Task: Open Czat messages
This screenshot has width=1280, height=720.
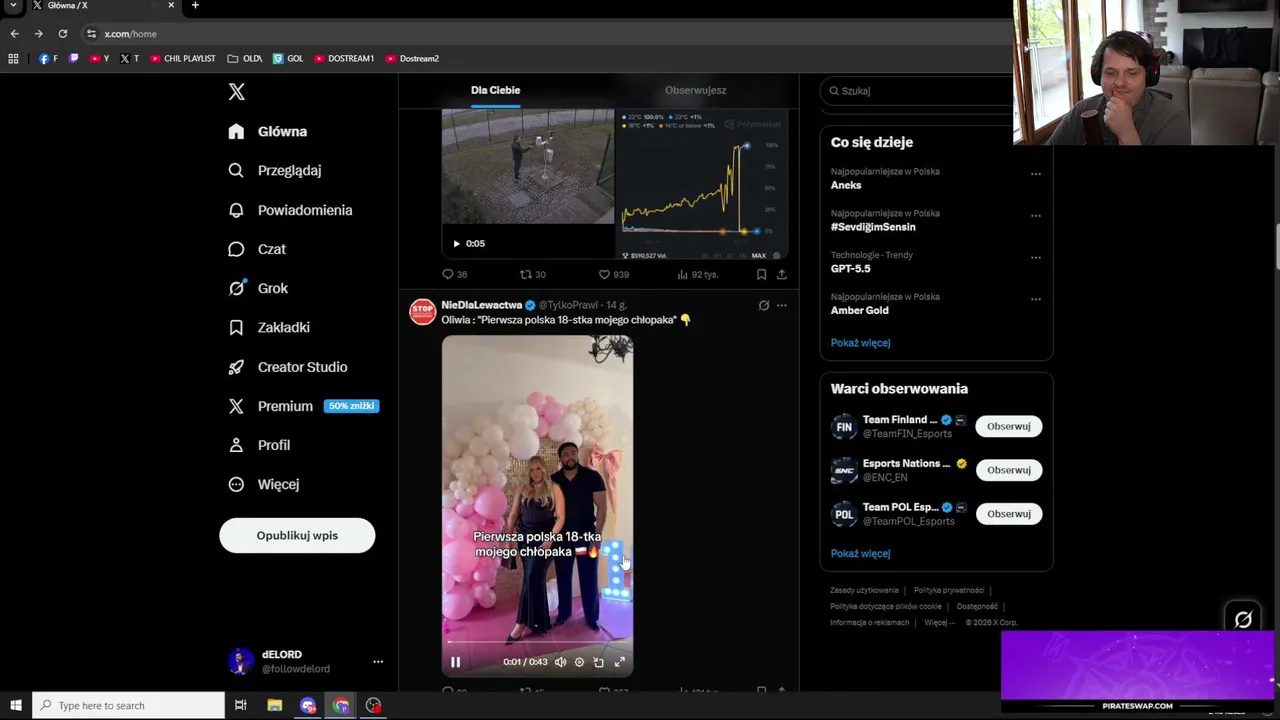Action: click(256, 249)
